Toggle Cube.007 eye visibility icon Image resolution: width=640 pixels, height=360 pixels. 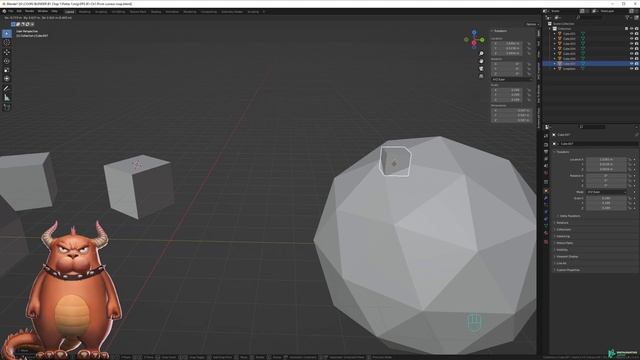(631, 64)
